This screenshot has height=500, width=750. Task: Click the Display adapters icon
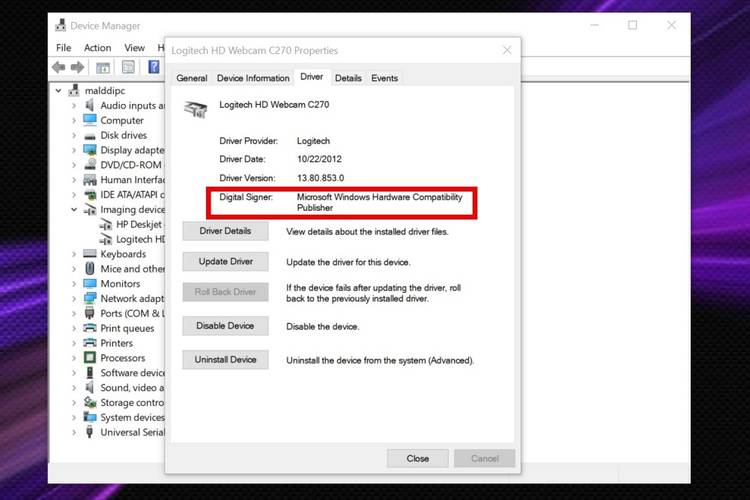tap(90, 150)
